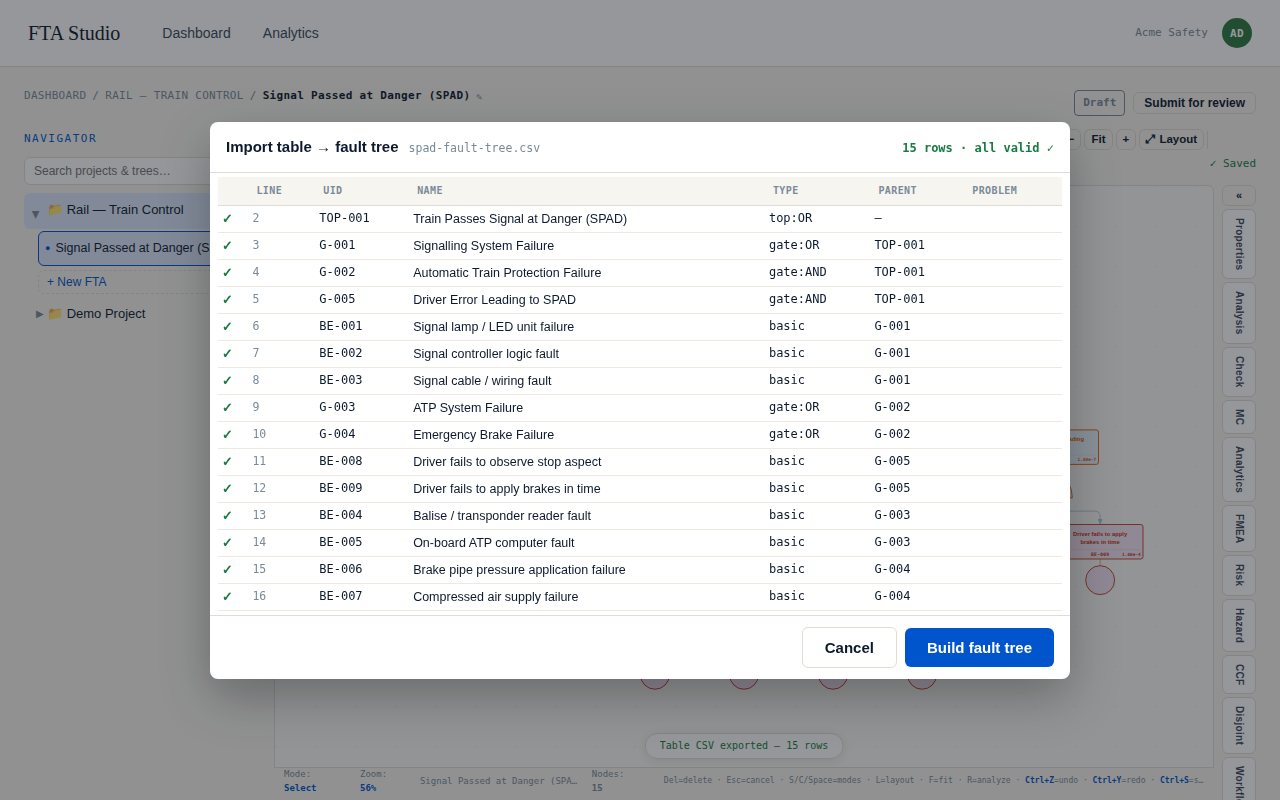Click check mark on G-003 row

(x=227, y=407)
